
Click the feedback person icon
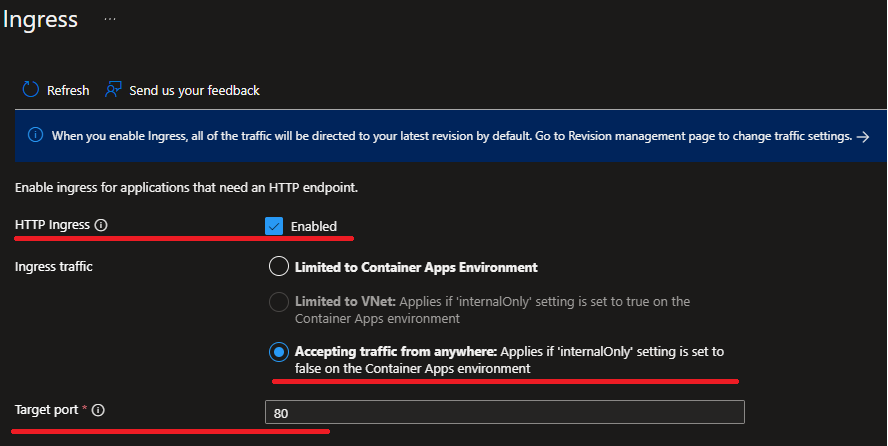point(113,90)
